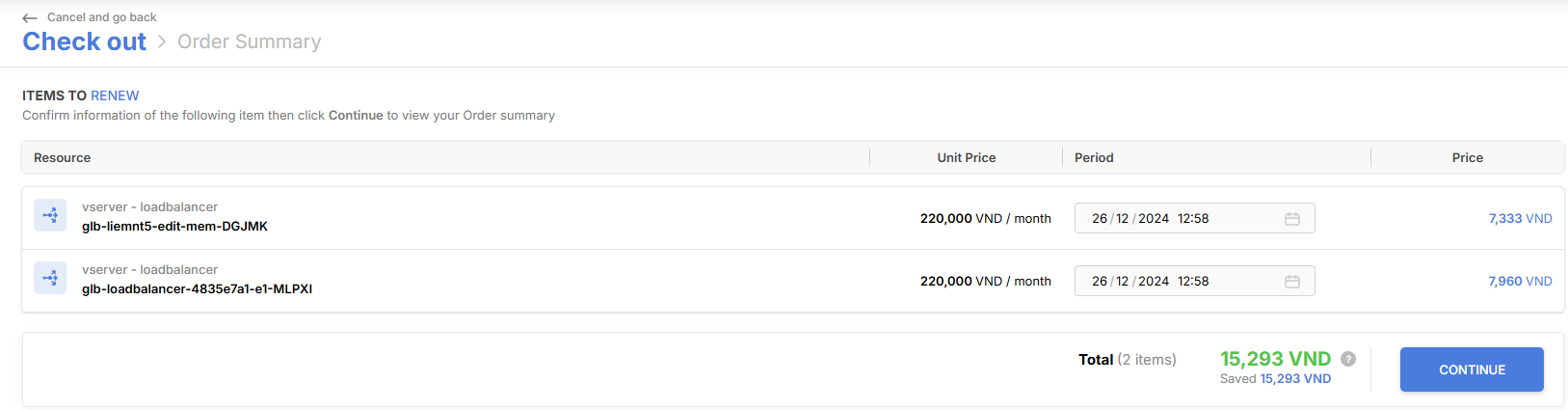
Task: Select the Order Summary breadcrumb step
Action: [x=250, y=41]
